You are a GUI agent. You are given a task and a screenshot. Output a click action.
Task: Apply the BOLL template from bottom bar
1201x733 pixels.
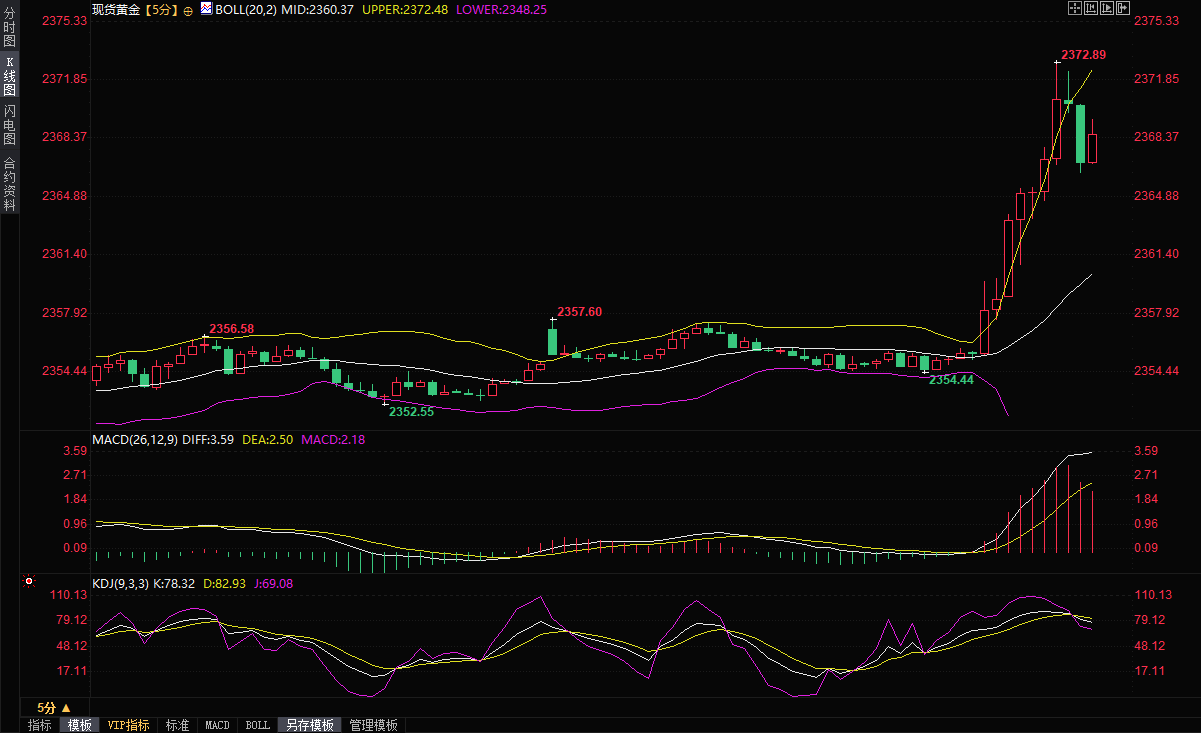[x=257, y=725]
